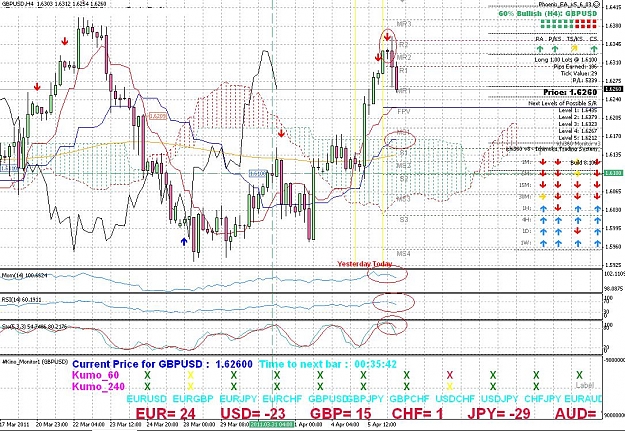Click the green up arrow under P/KS
The height and width of the screenshot is (431, 625).
pos(554,49)
